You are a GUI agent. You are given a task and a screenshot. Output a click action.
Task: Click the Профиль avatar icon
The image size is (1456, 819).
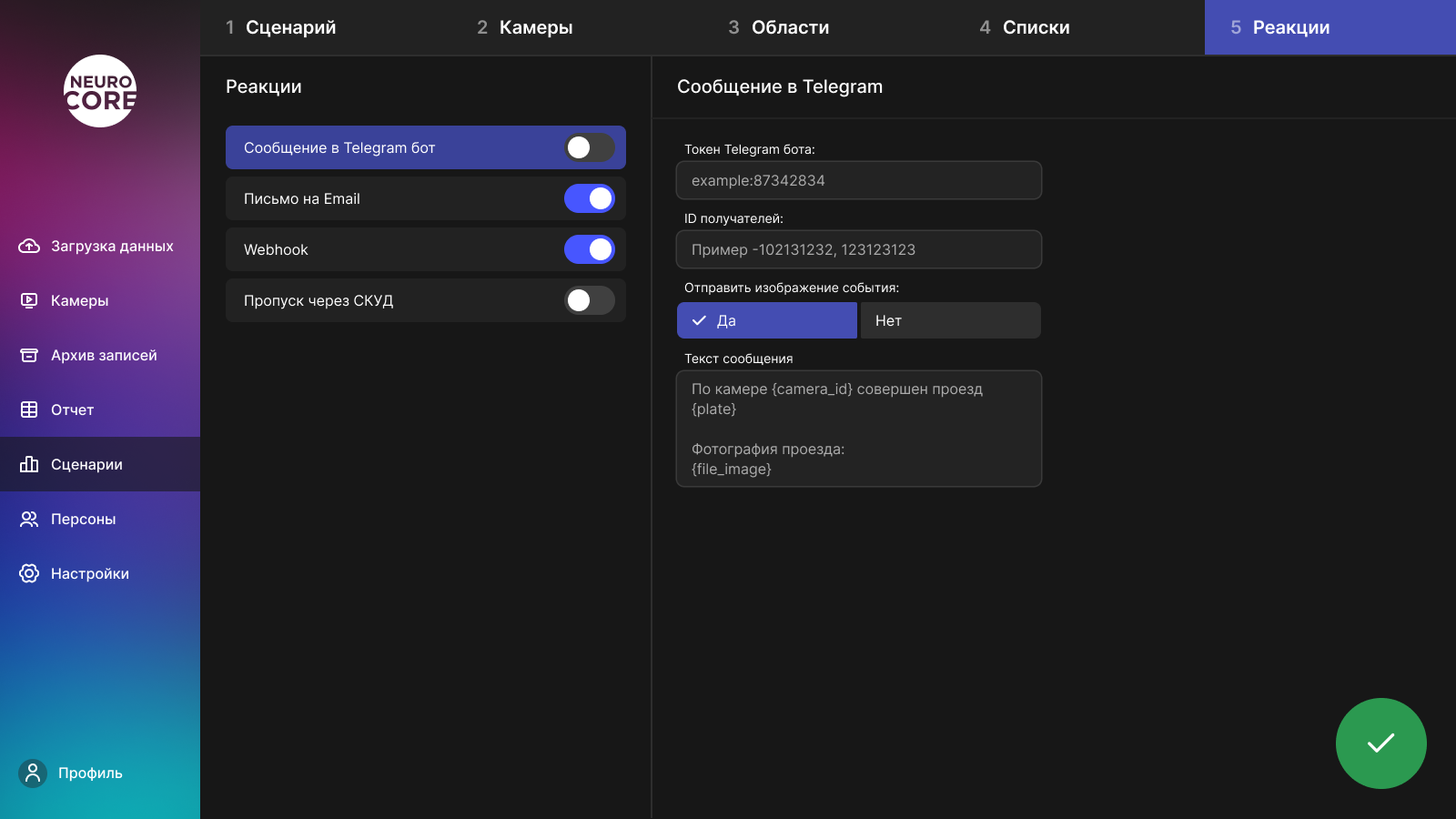(33, 773)
